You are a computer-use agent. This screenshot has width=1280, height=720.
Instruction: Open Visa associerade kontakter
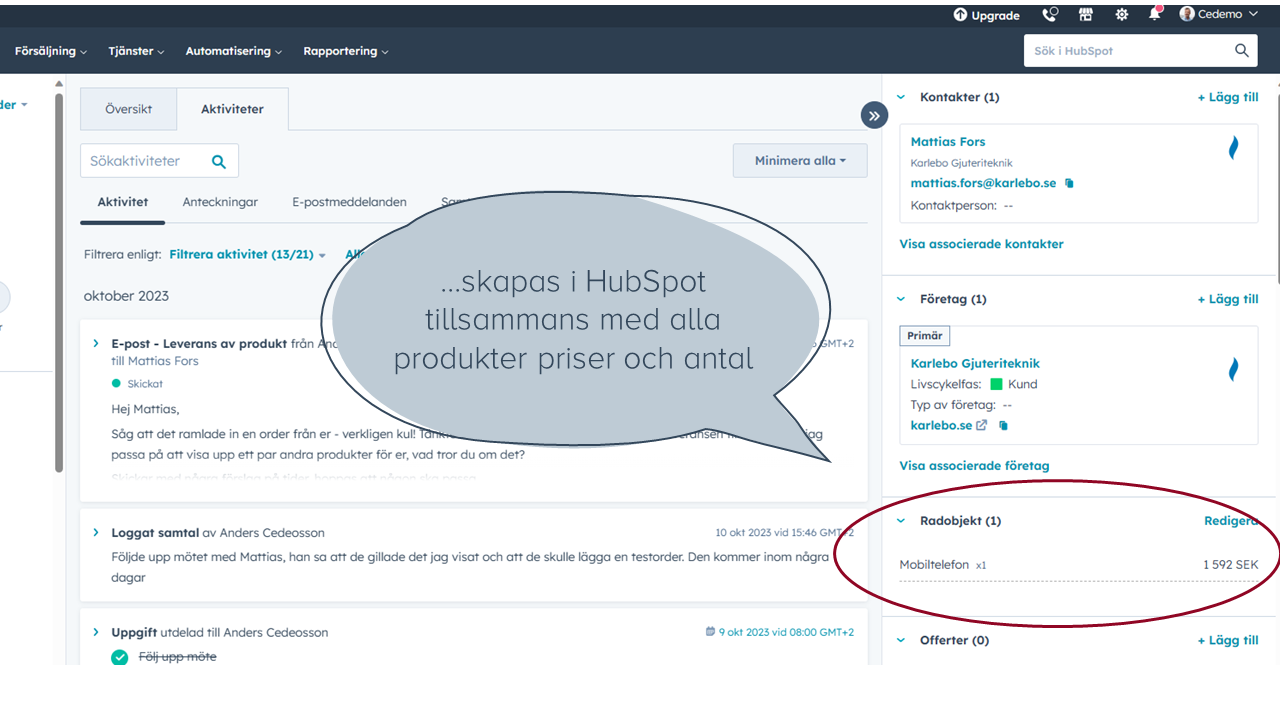[981, 244]
